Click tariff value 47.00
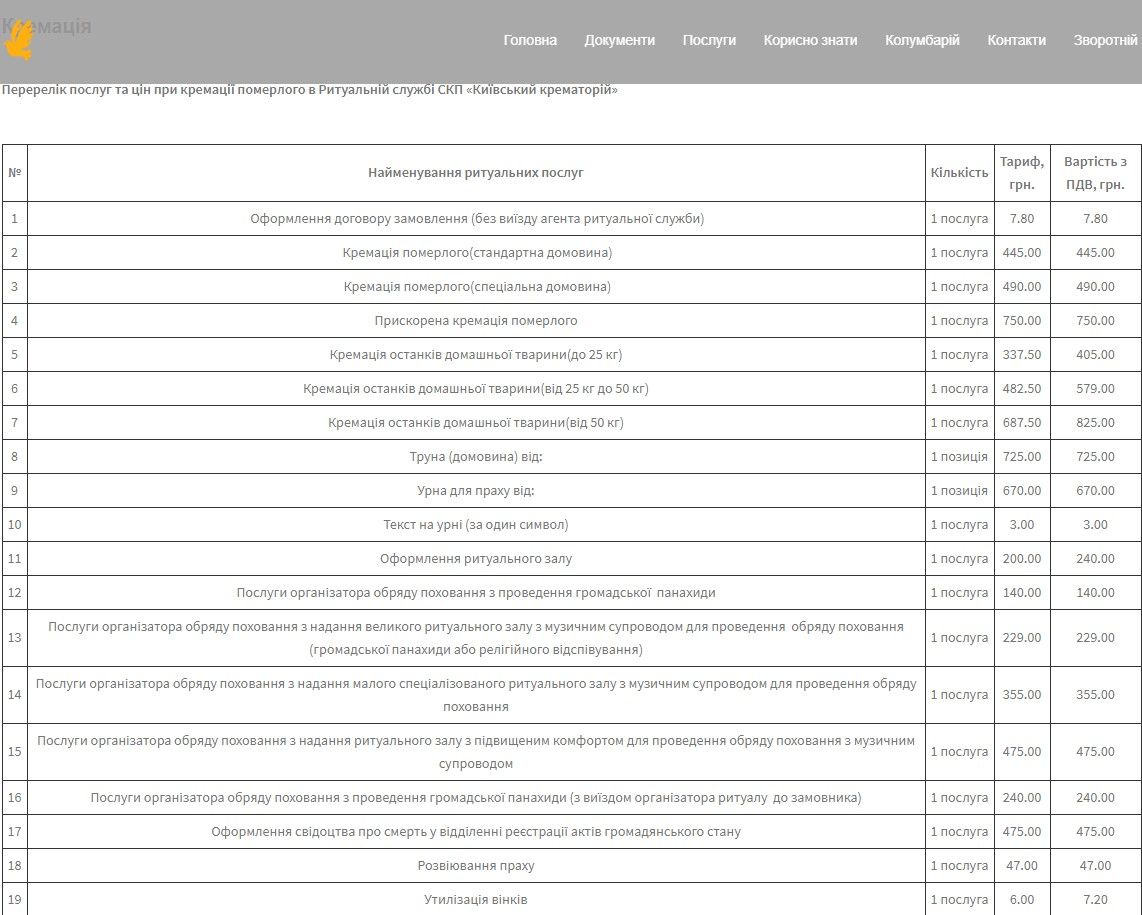Viewport: 1142px width, 915px height. [1022, 865]
